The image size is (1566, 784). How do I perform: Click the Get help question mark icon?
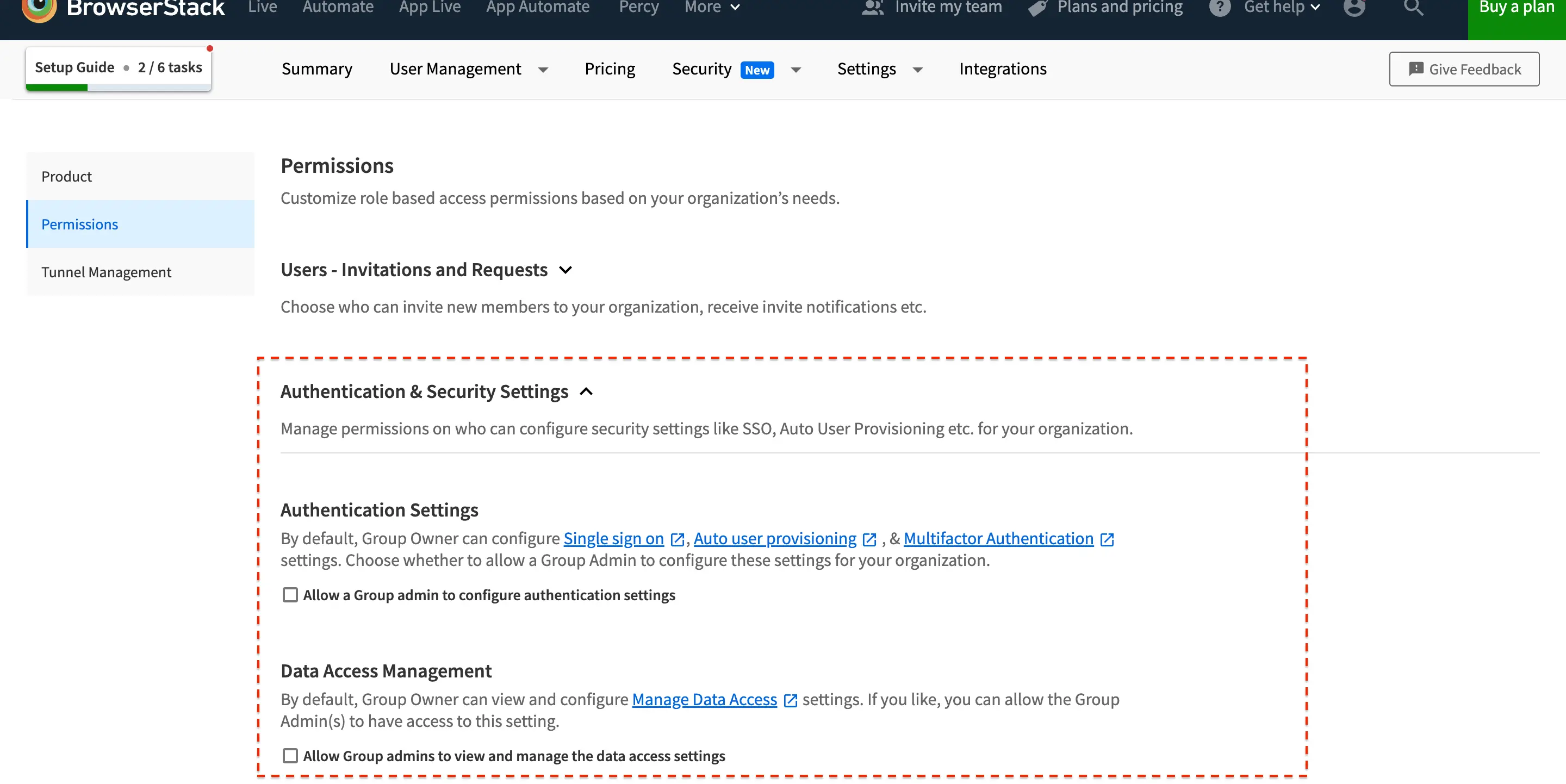click(1219, 7)
